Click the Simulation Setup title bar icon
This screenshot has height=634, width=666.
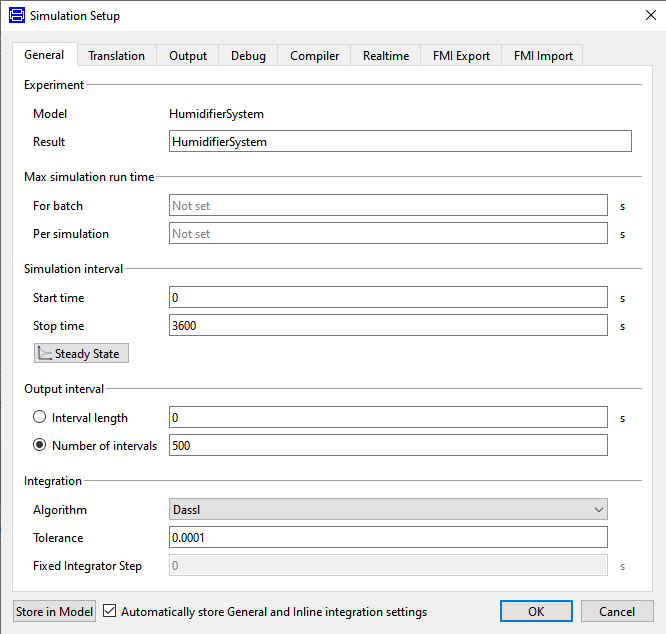pyautogui.click(x=17, y=16)
